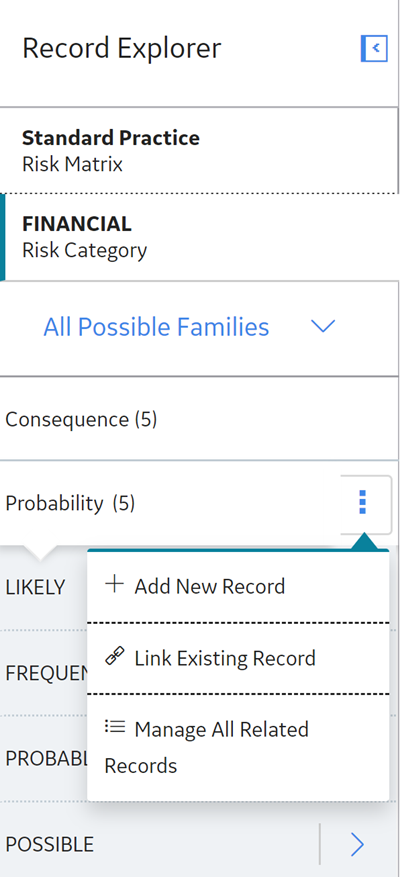The image size is (400, 877).
Task: Click the Record Explorer heading
Action: (x=121, y=48)
